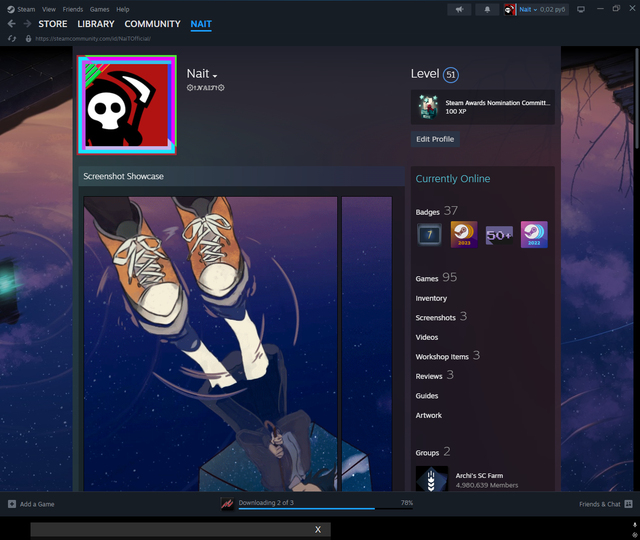640x540 pixels.
Task: Open the Steam menu
Action: pos(26,9)
